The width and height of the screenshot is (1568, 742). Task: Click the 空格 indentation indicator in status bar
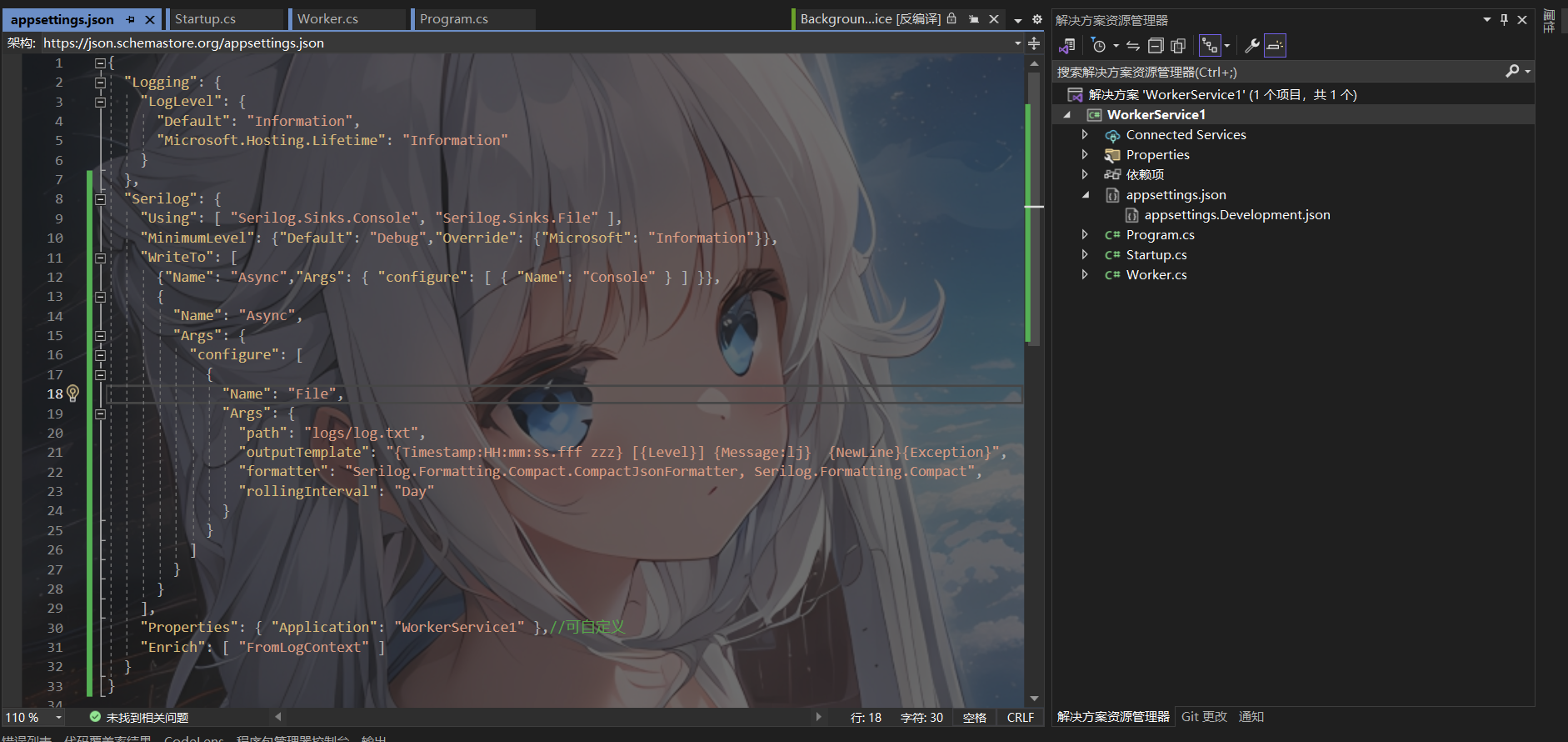tap(975, 717)
